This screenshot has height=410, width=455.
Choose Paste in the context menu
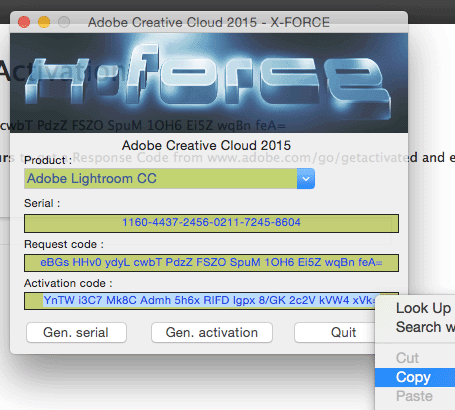pos(415,396)
